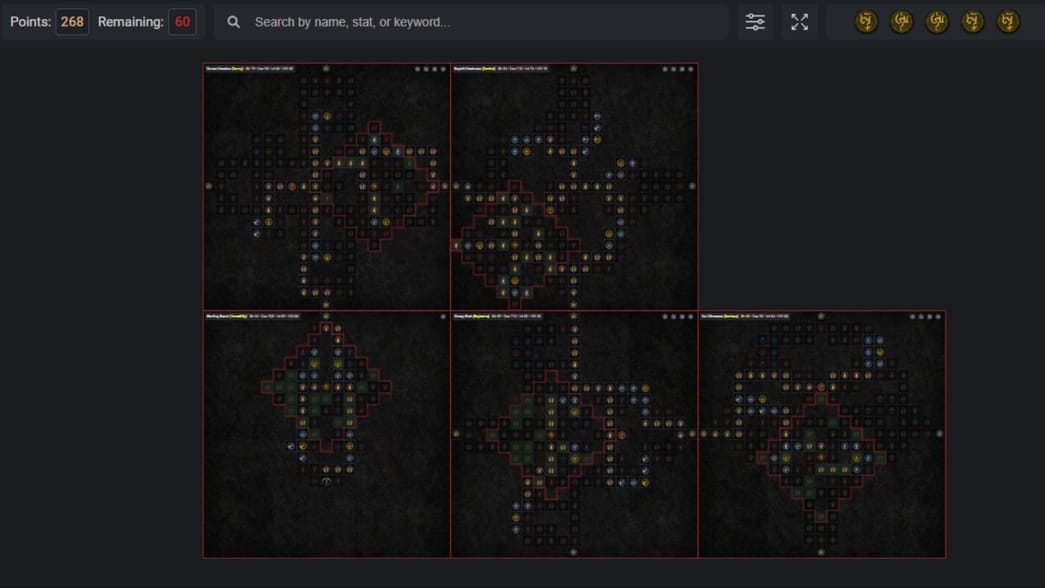Click the Points value showing 268

(70, 20)
